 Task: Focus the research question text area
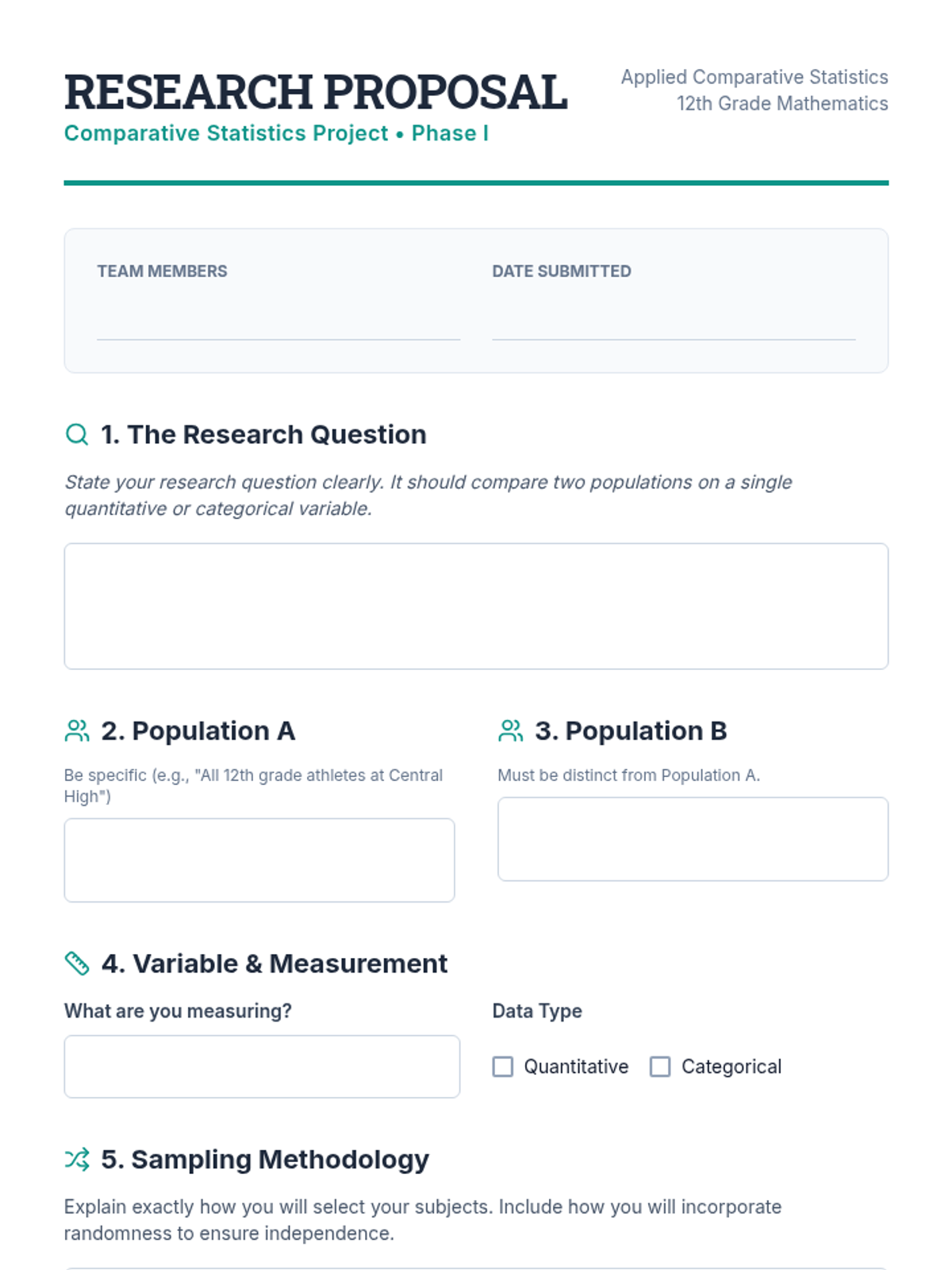(476, 606)
